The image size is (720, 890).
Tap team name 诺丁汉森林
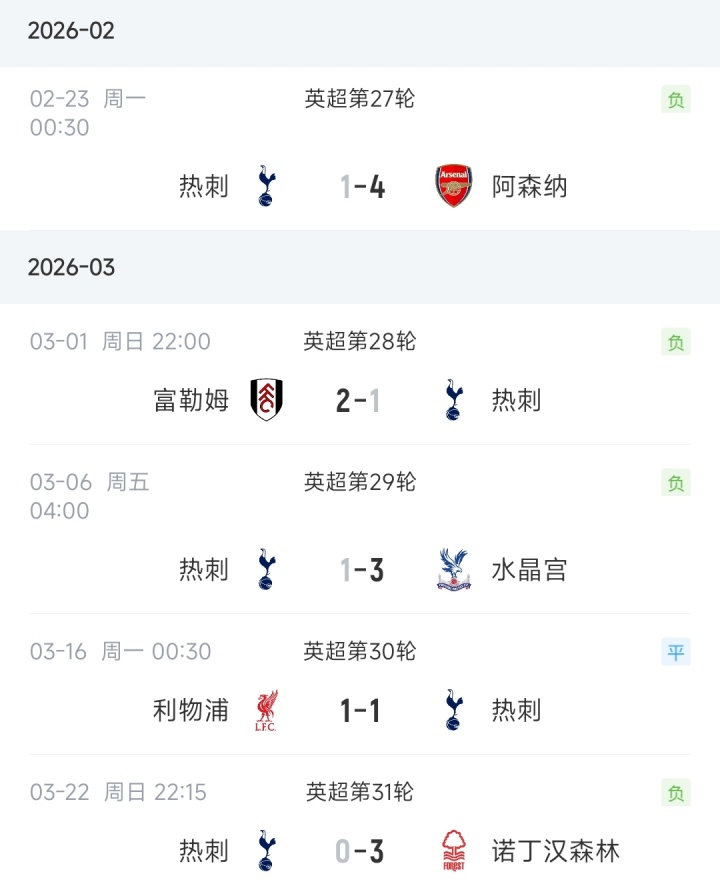[x=556, y=852]
